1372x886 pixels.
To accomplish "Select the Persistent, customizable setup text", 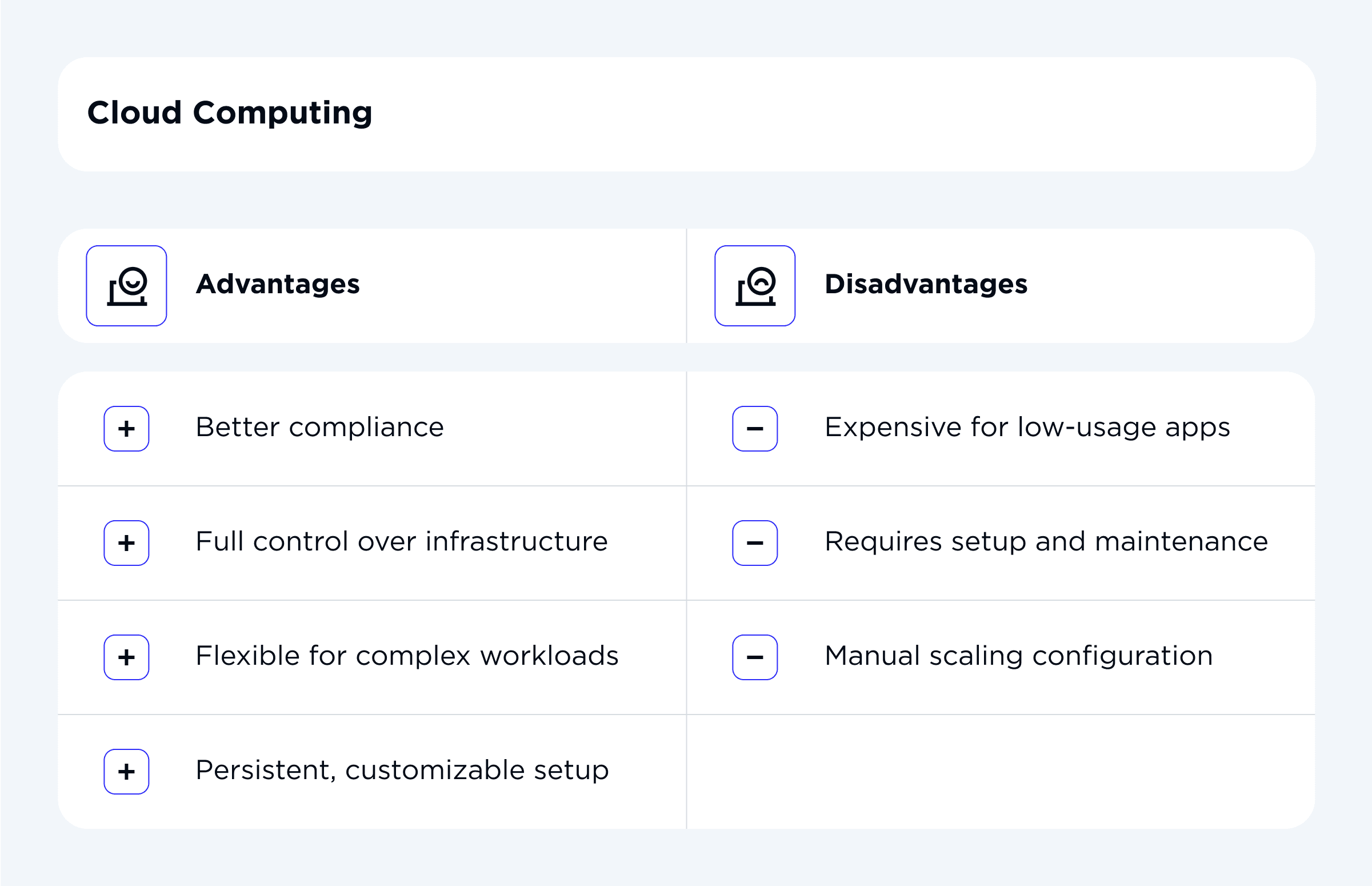I will click(402, 771).
